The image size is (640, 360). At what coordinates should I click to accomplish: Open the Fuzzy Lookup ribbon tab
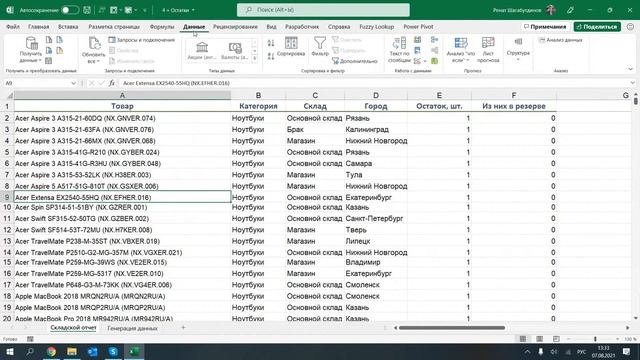376,27
